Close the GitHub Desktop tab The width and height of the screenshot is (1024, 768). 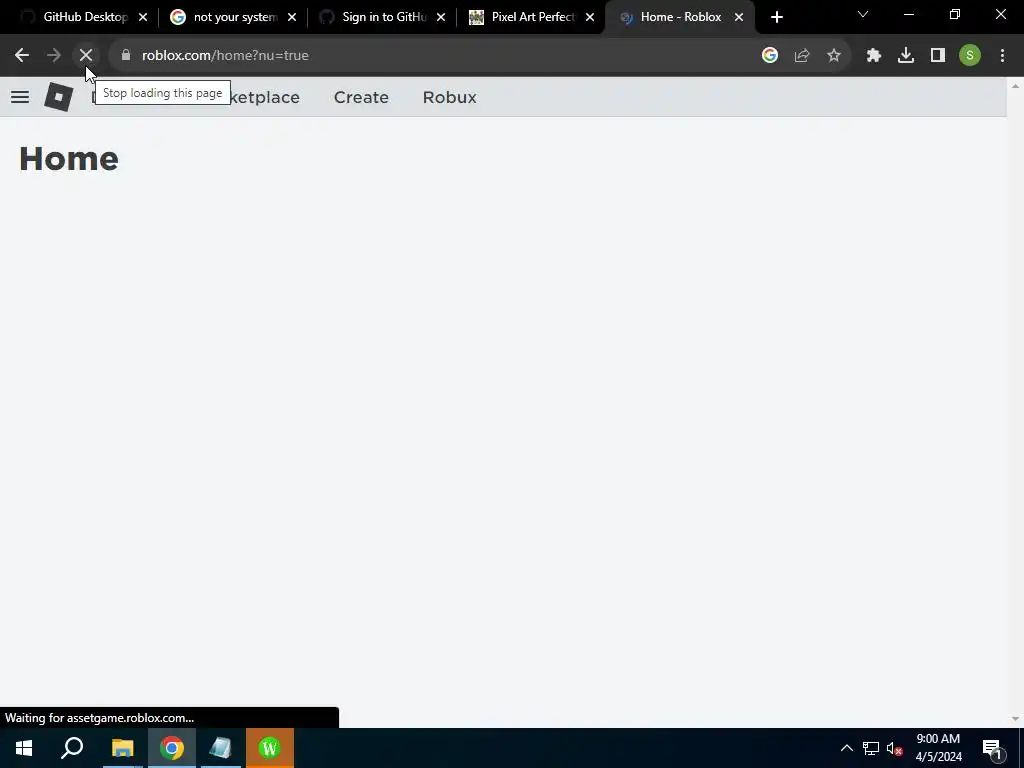point(143,18)
